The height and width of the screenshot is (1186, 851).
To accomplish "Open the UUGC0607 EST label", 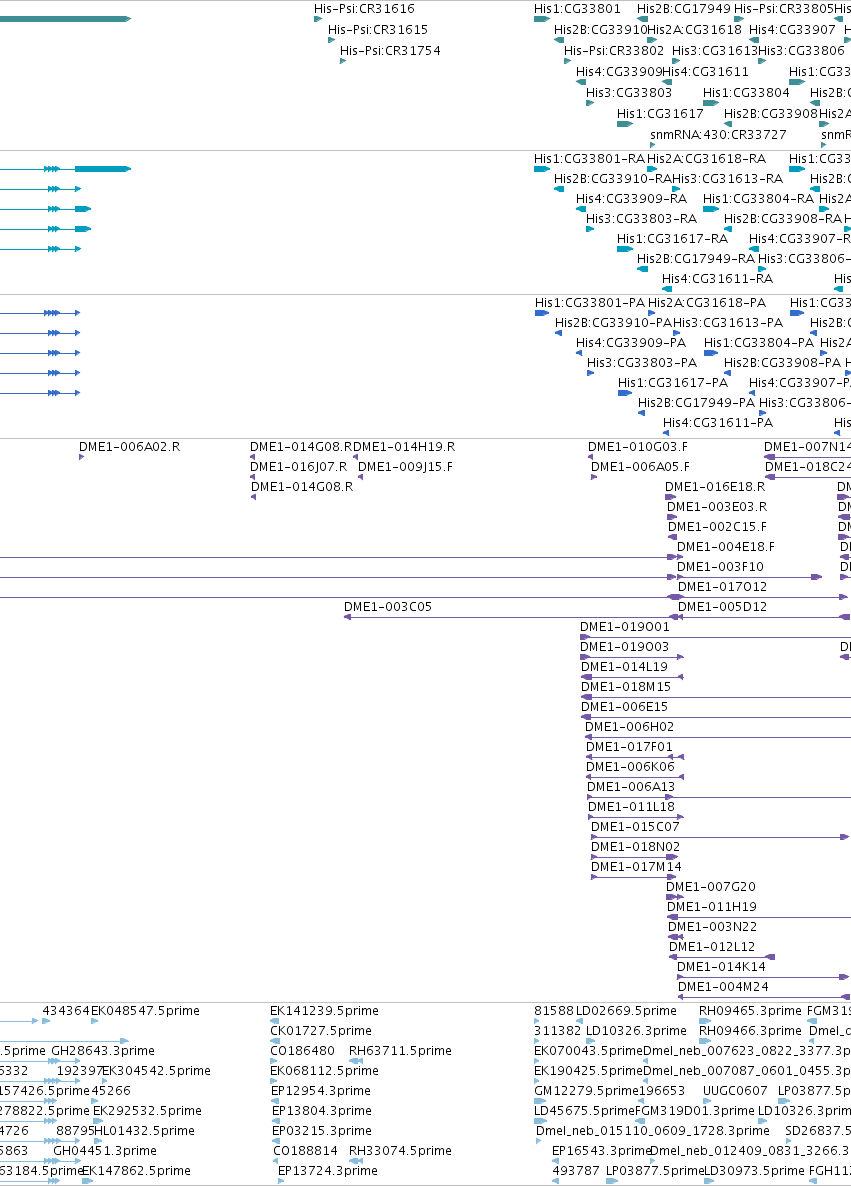I will 735,1091.
